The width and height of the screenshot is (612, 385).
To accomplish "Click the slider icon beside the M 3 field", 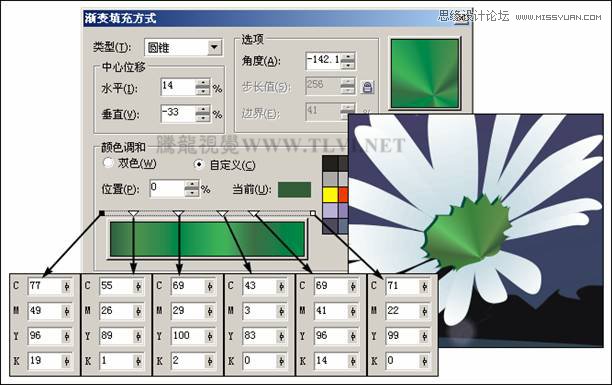I will click(281, 312).
